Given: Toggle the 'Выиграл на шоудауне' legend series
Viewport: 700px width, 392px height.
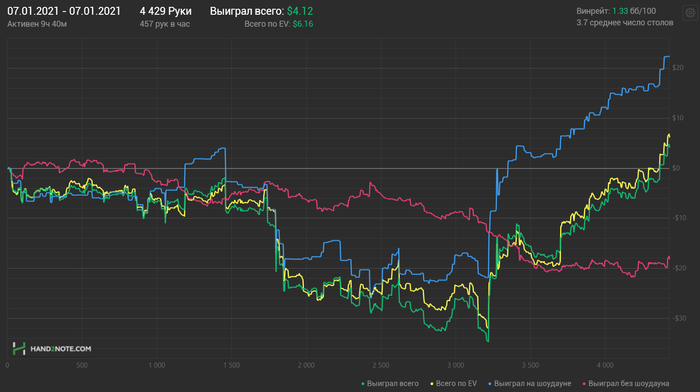Looking at the screenshot, I should coord(529,384).
